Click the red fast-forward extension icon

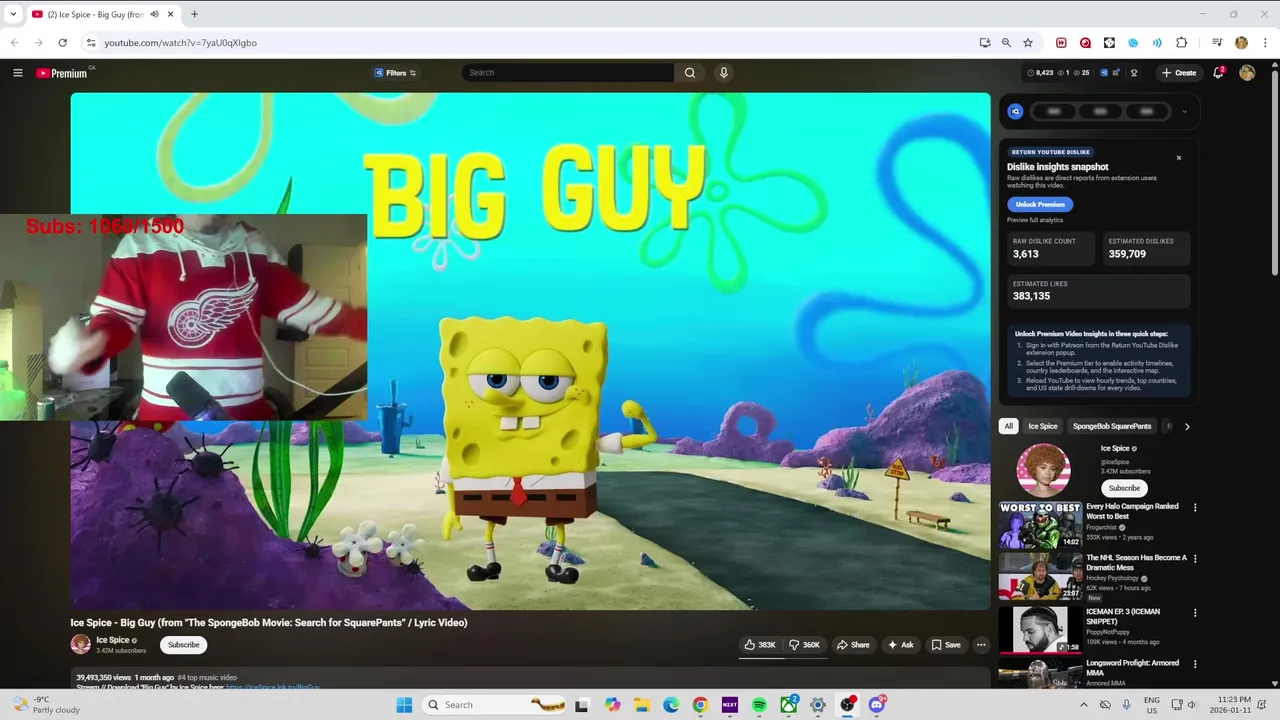click(1061, 43)
